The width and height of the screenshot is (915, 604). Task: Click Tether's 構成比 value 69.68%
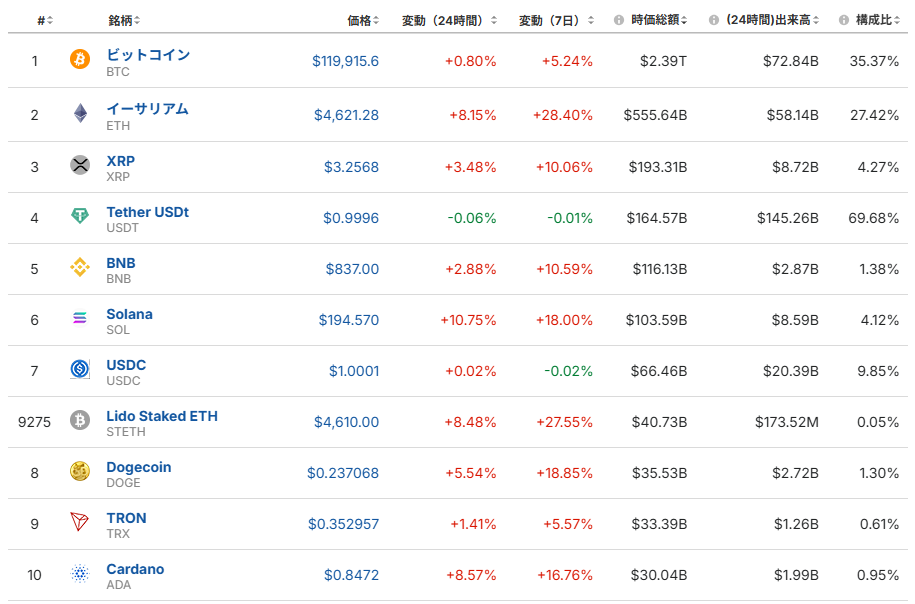pos(874,218)
